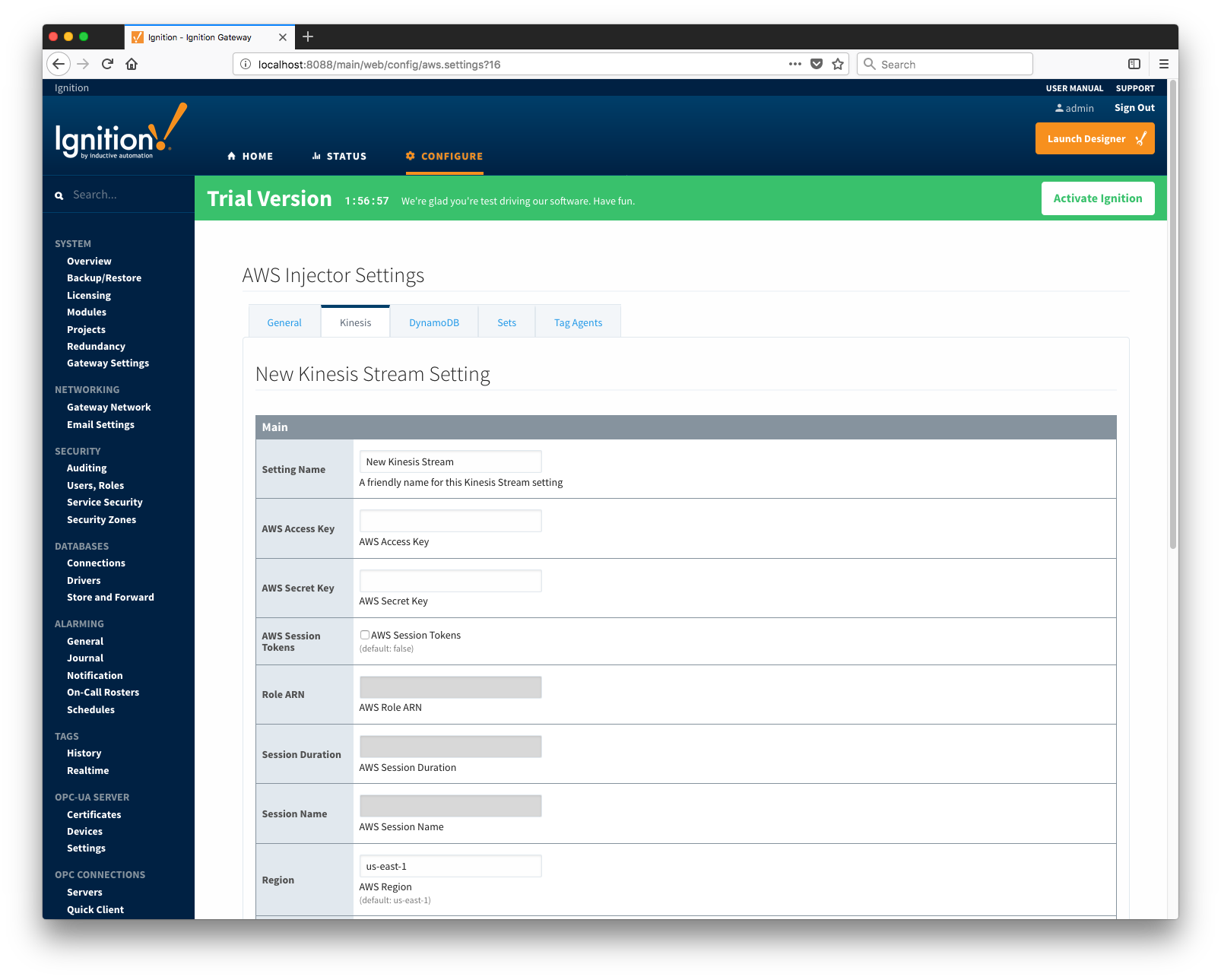Reload the page with the refresh icon

(x=107, y=64)
